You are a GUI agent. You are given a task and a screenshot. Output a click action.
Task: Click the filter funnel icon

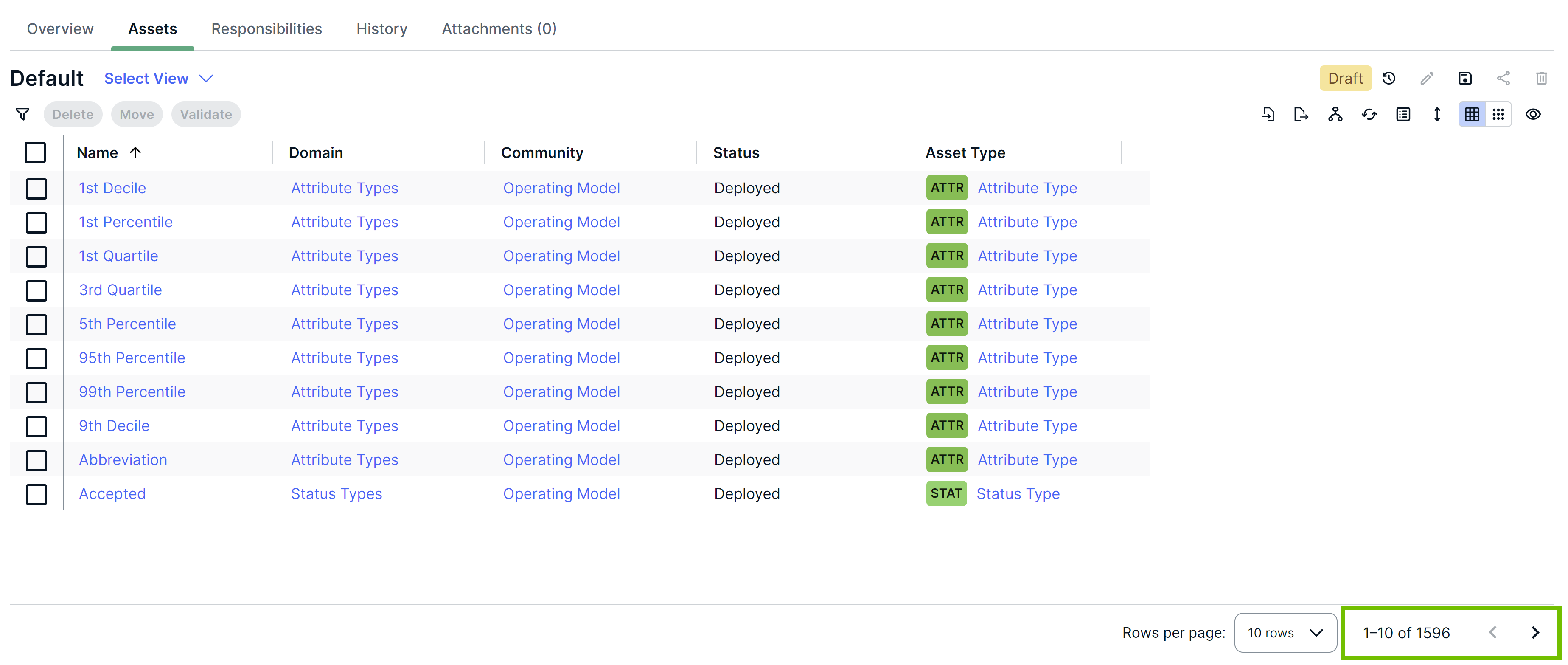22,114
